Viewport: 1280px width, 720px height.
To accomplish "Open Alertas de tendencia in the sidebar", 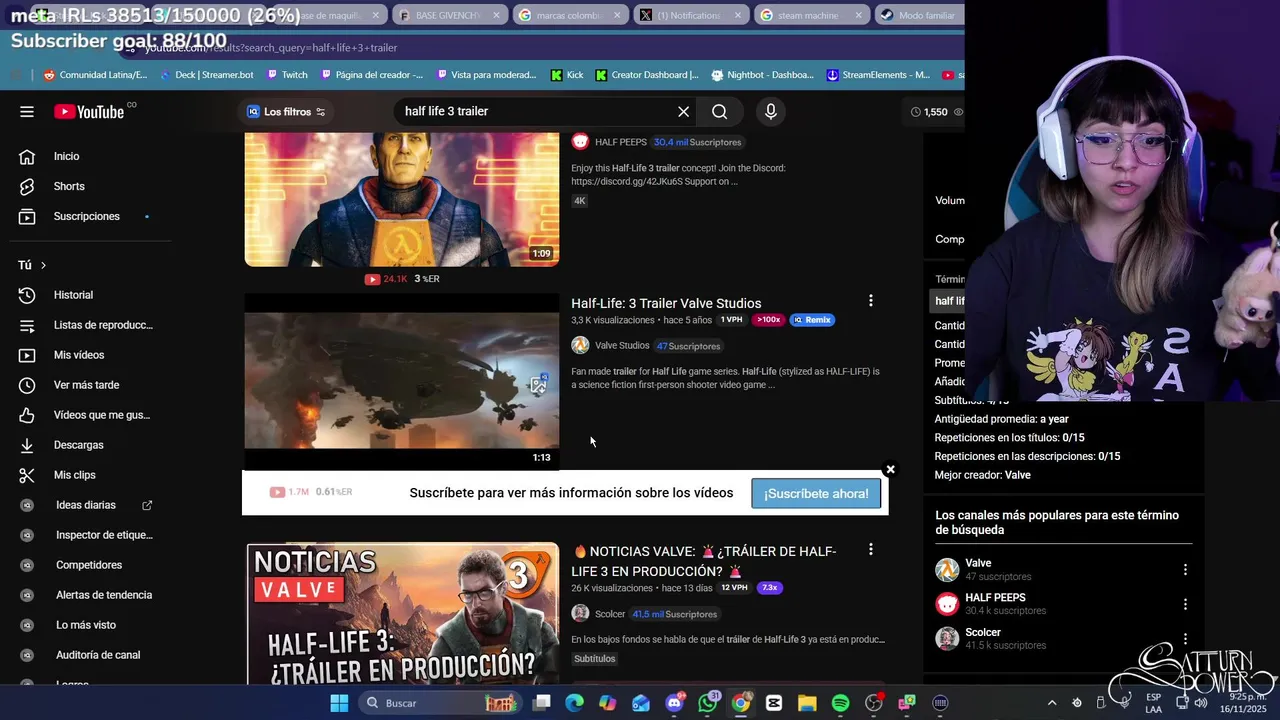I will coord(104,595).
